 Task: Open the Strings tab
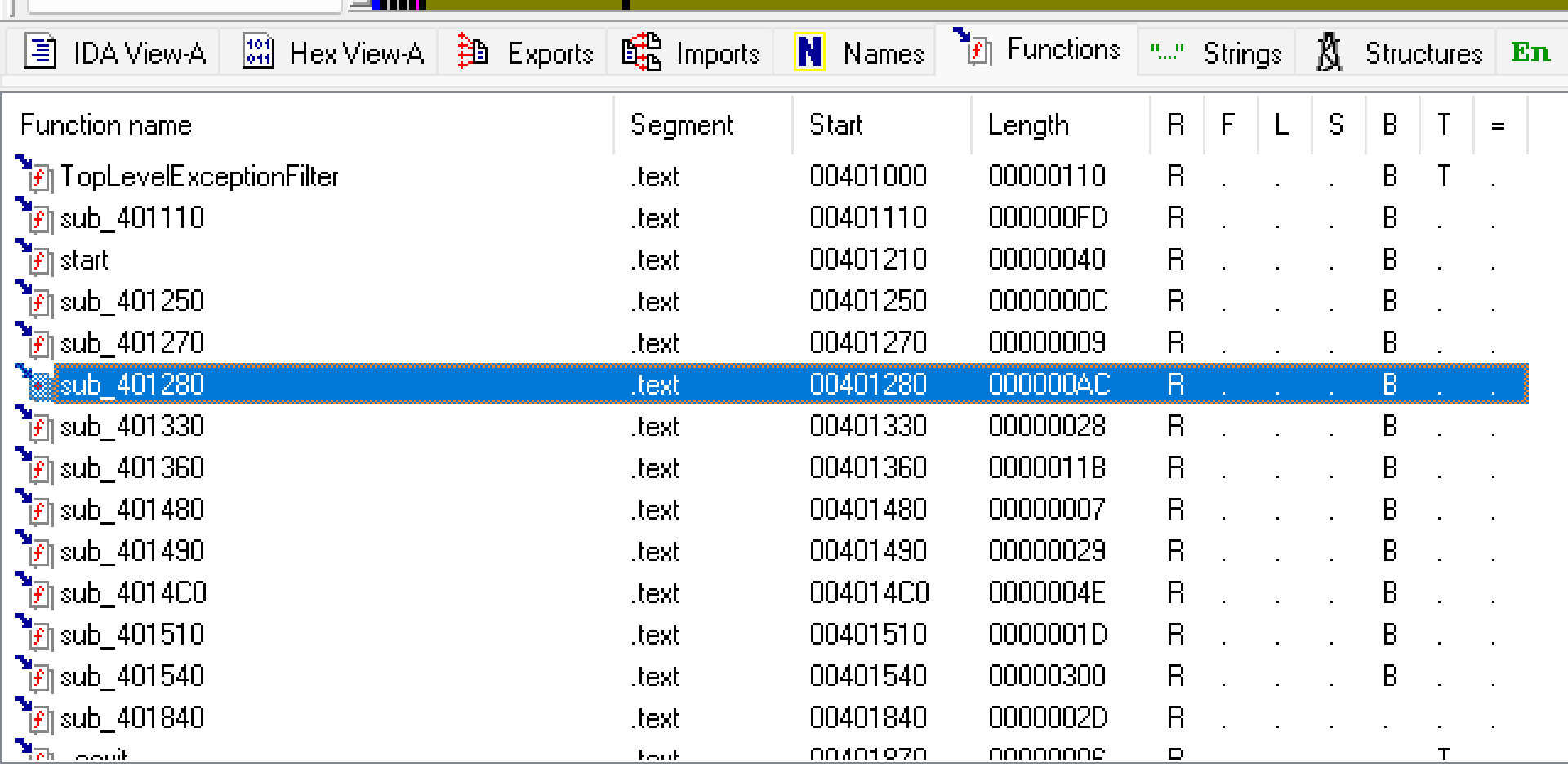coord(1216,53)
